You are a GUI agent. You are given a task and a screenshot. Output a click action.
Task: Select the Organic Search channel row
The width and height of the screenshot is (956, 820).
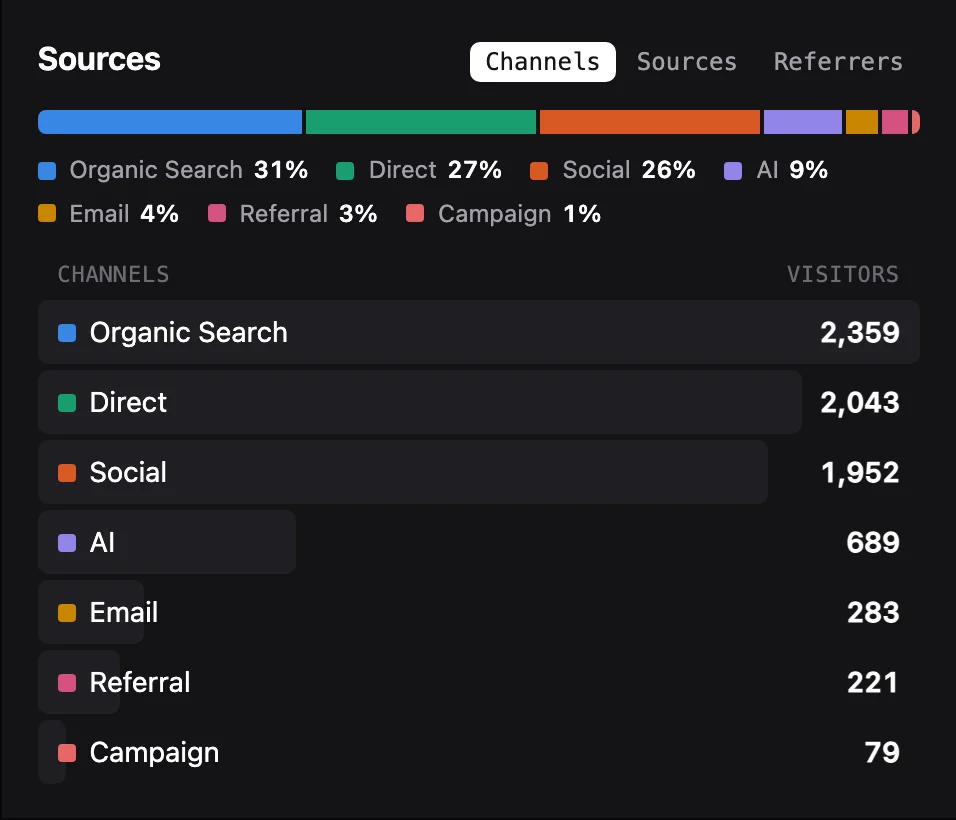[479, 332]
